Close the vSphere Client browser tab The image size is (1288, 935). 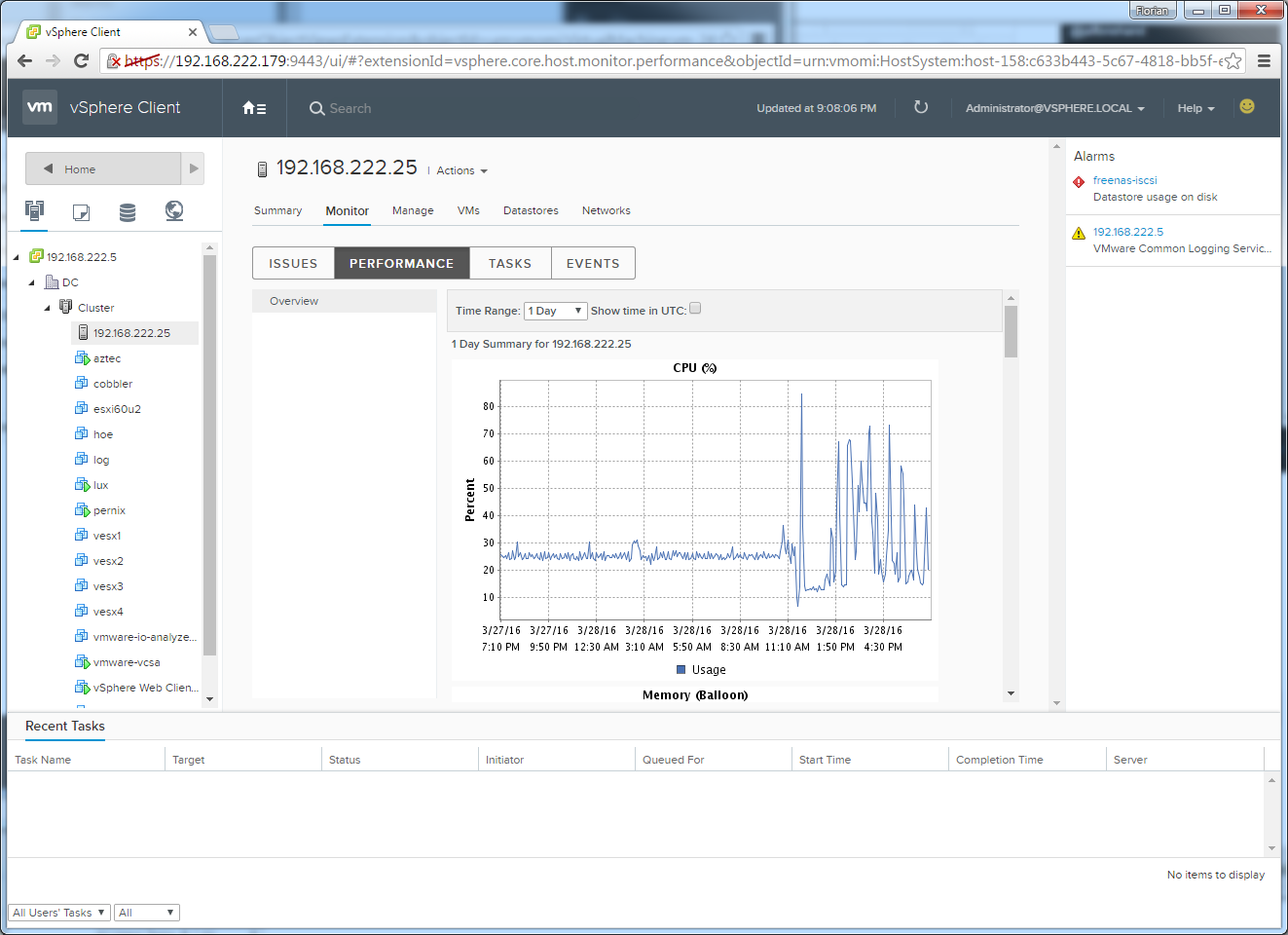[x=192, y=32]
